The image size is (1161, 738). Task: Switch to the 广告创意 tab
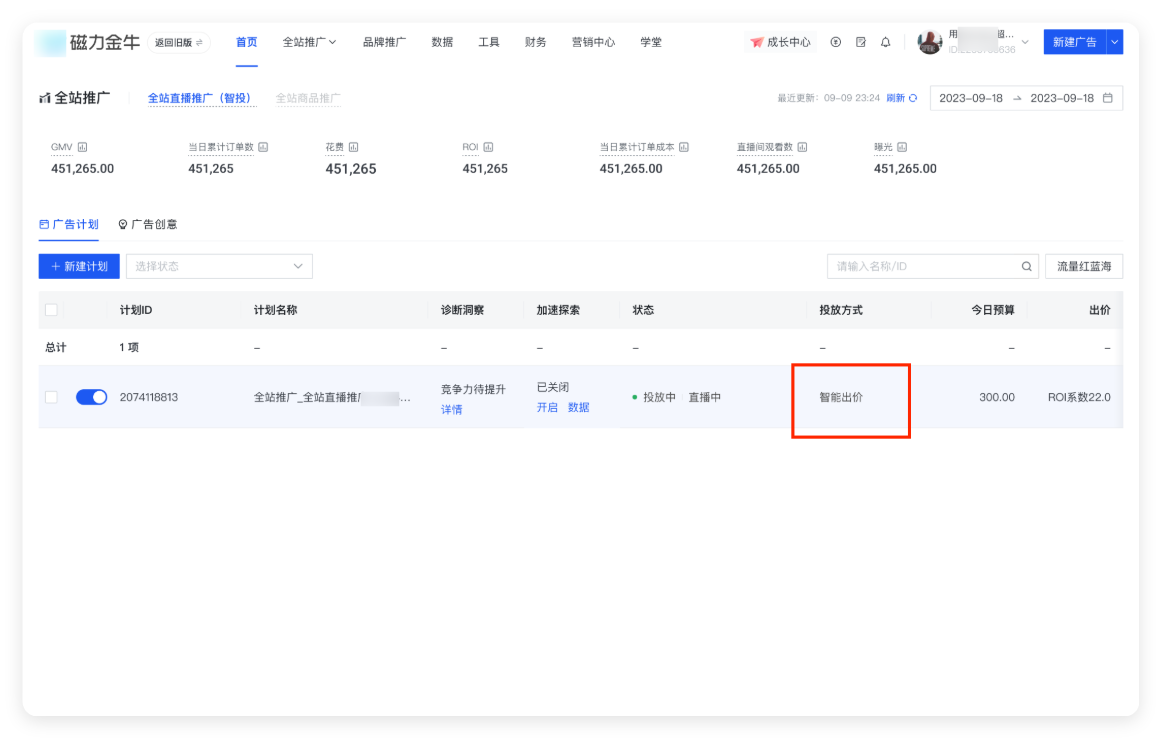coord(149,223)
